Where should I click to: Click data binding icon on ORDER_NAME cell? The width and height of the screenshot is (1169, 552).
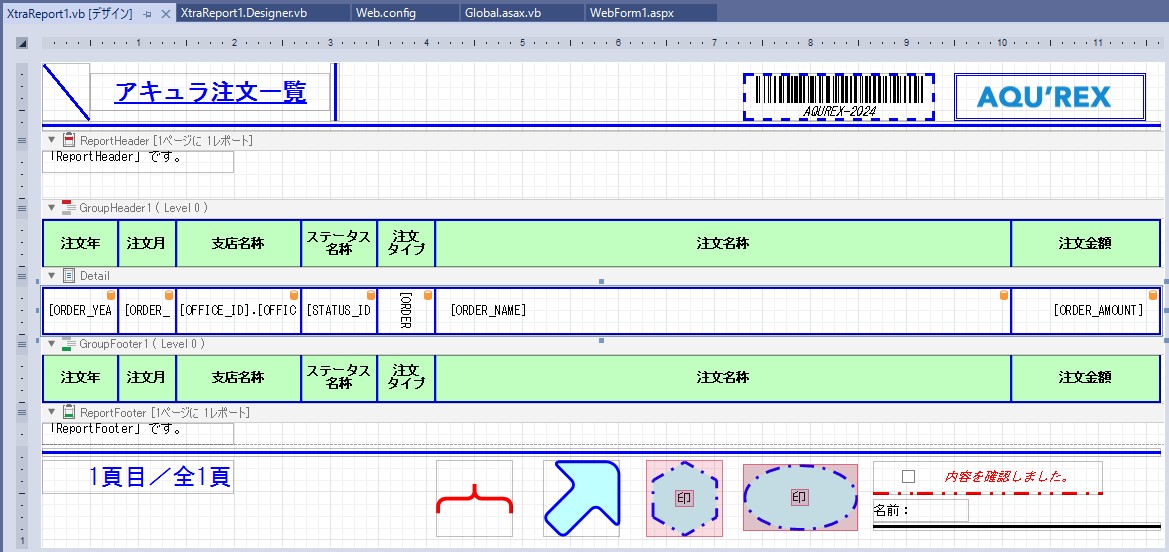pos(1003,295)
